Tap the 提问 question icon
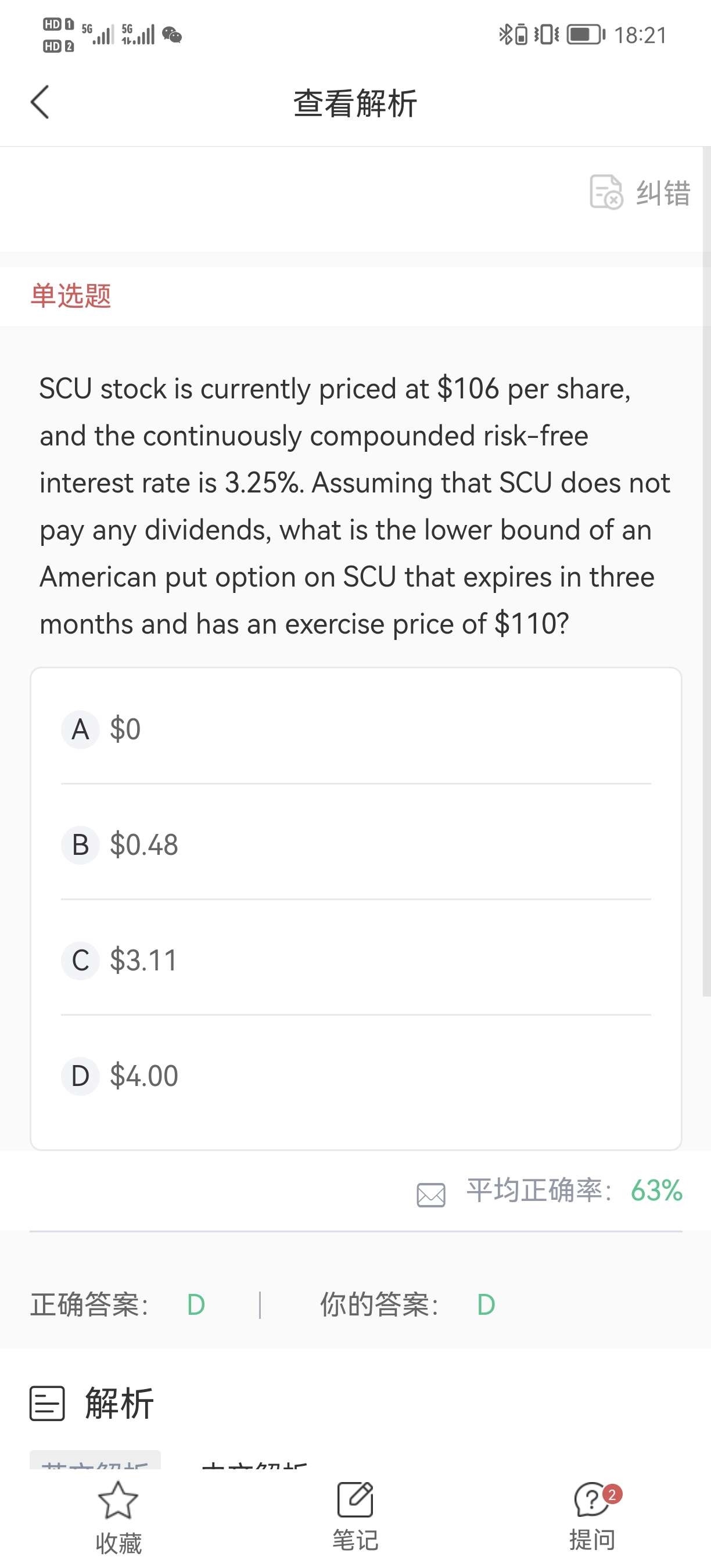Screen dimensions: 711x1568 [591, 1501]
